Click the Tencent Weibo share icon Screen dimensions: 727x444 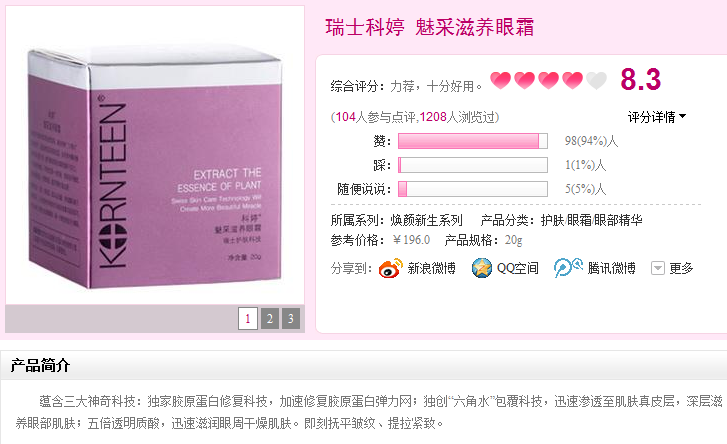pos(568,267)
